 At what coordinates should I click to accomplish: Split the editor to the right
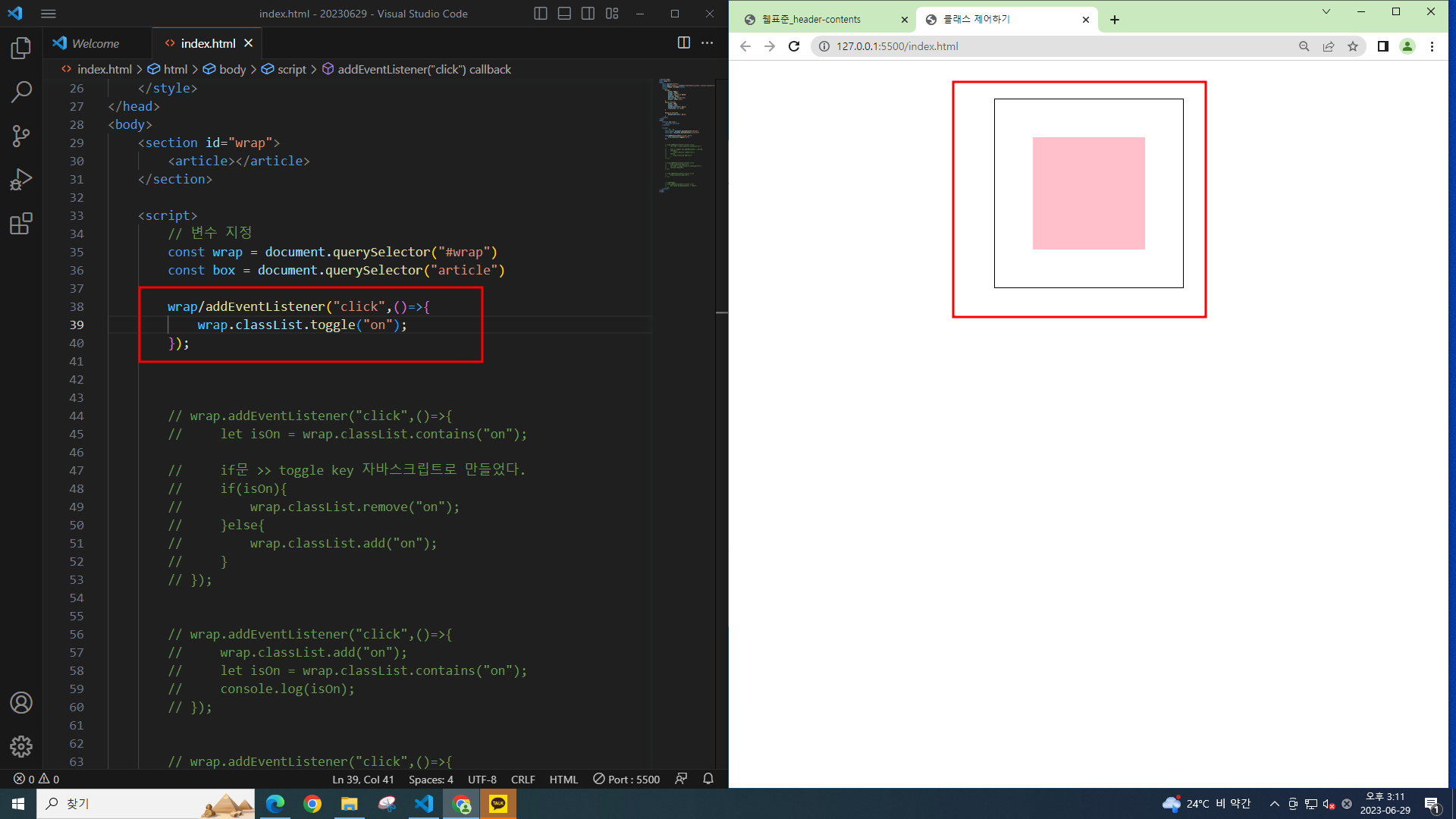(x=683, y=43)
